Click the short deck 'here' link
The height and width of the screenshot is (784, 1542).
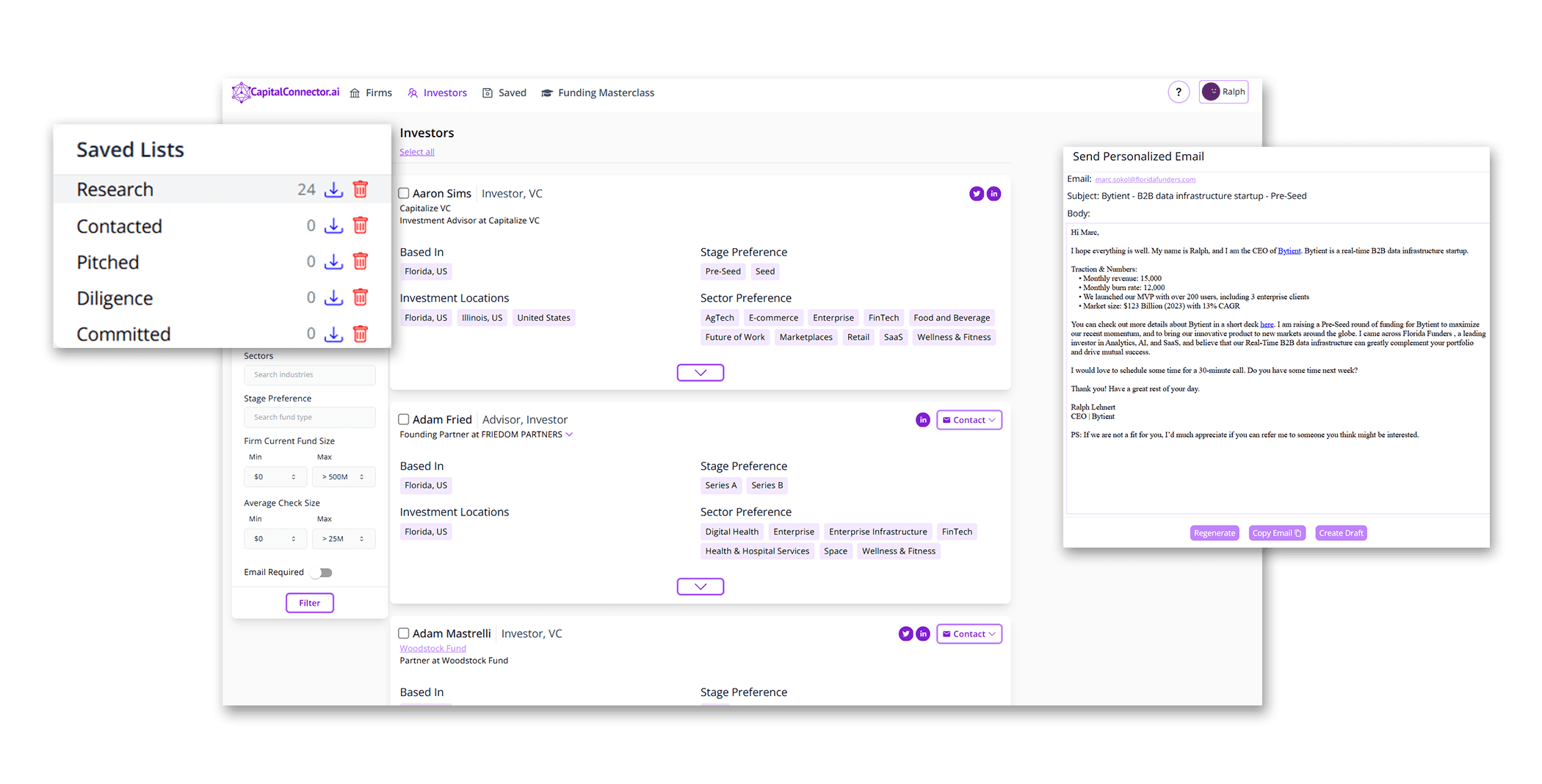coord(1267,324)
